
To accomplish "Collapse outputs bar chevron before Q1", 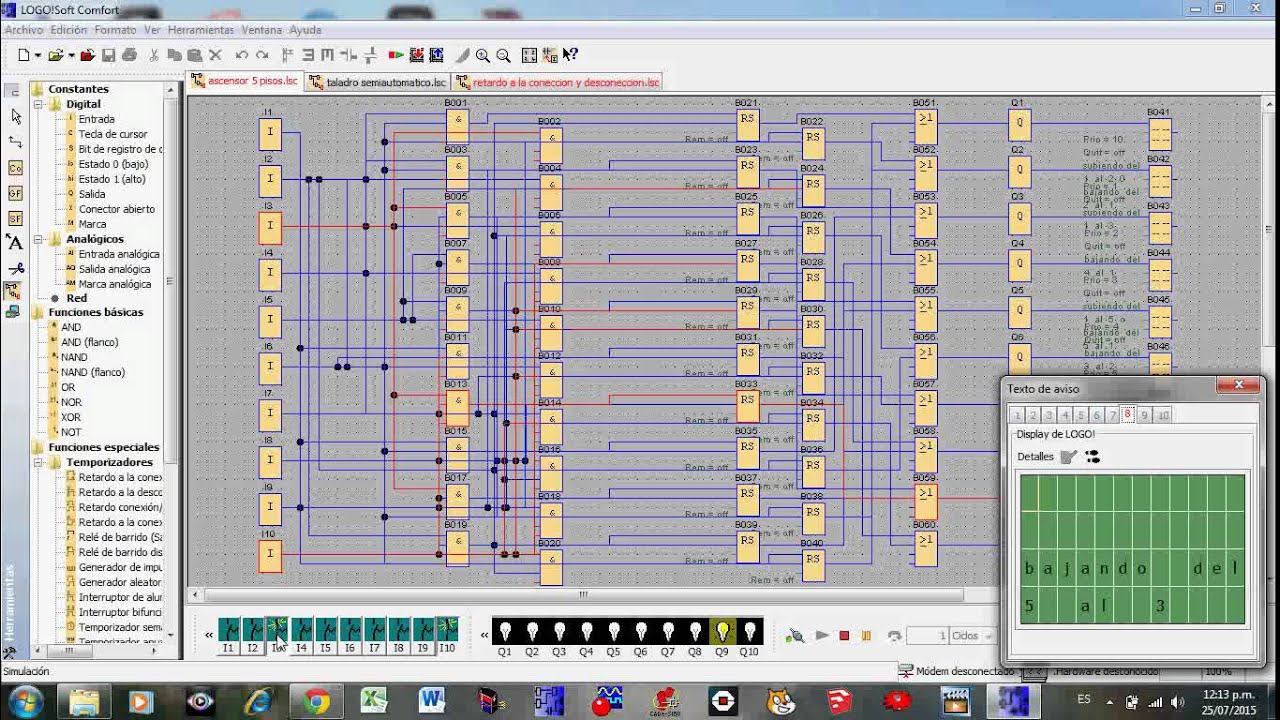I will (484, 635).
